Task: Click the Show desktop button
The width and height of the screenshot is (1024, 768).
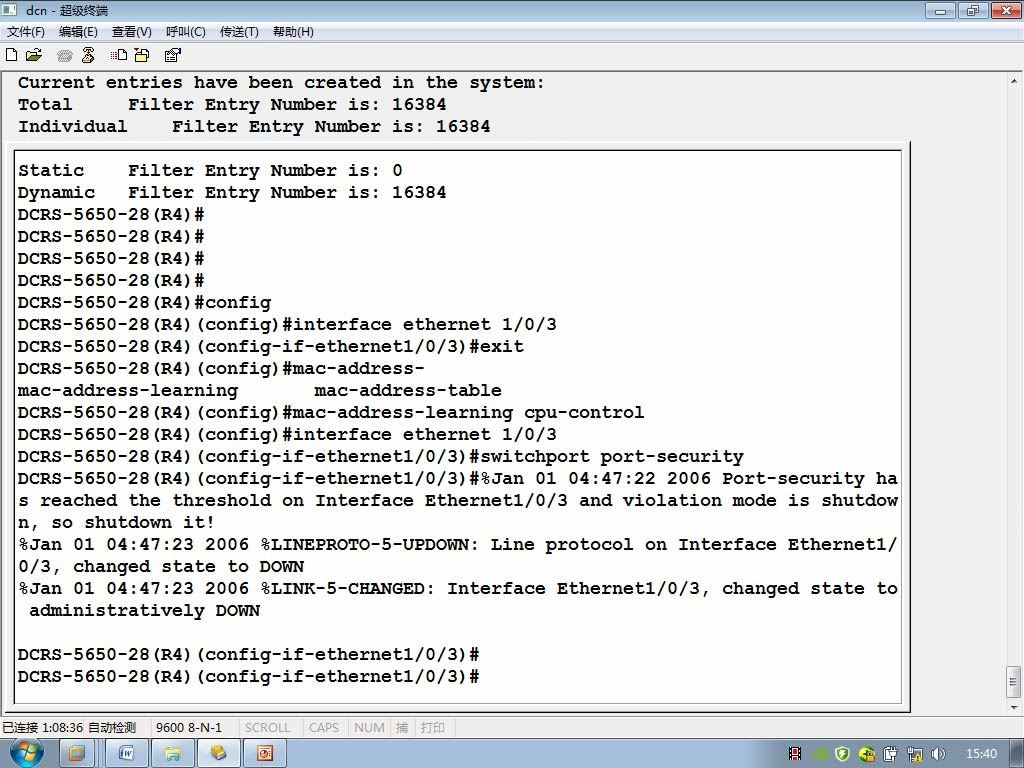Action: [1017, 754]
